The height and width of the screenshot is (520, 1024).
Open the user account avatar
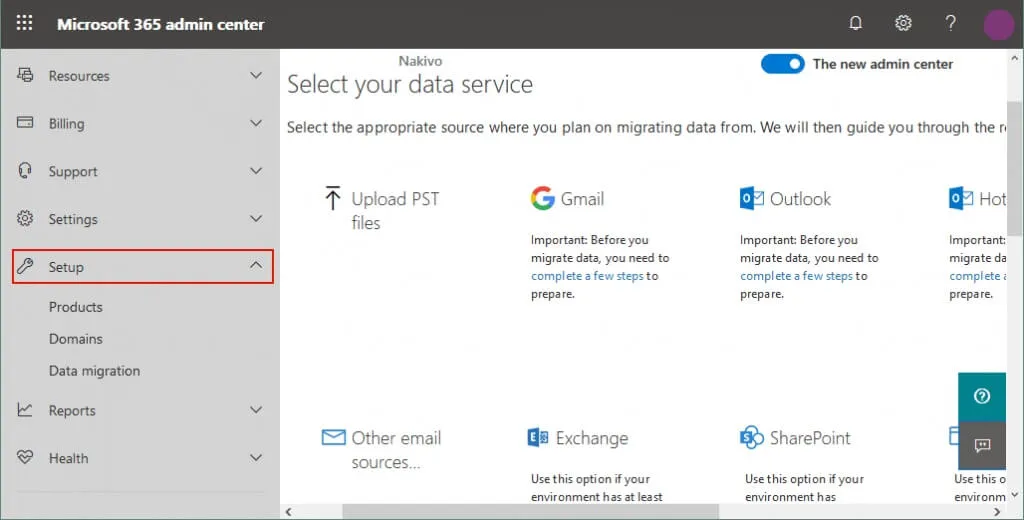click(x=998, y=24)
